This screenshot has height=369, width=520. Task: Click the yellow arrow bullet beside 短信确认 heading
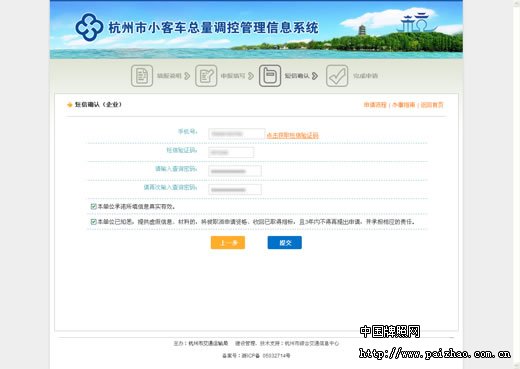point(70,105)
